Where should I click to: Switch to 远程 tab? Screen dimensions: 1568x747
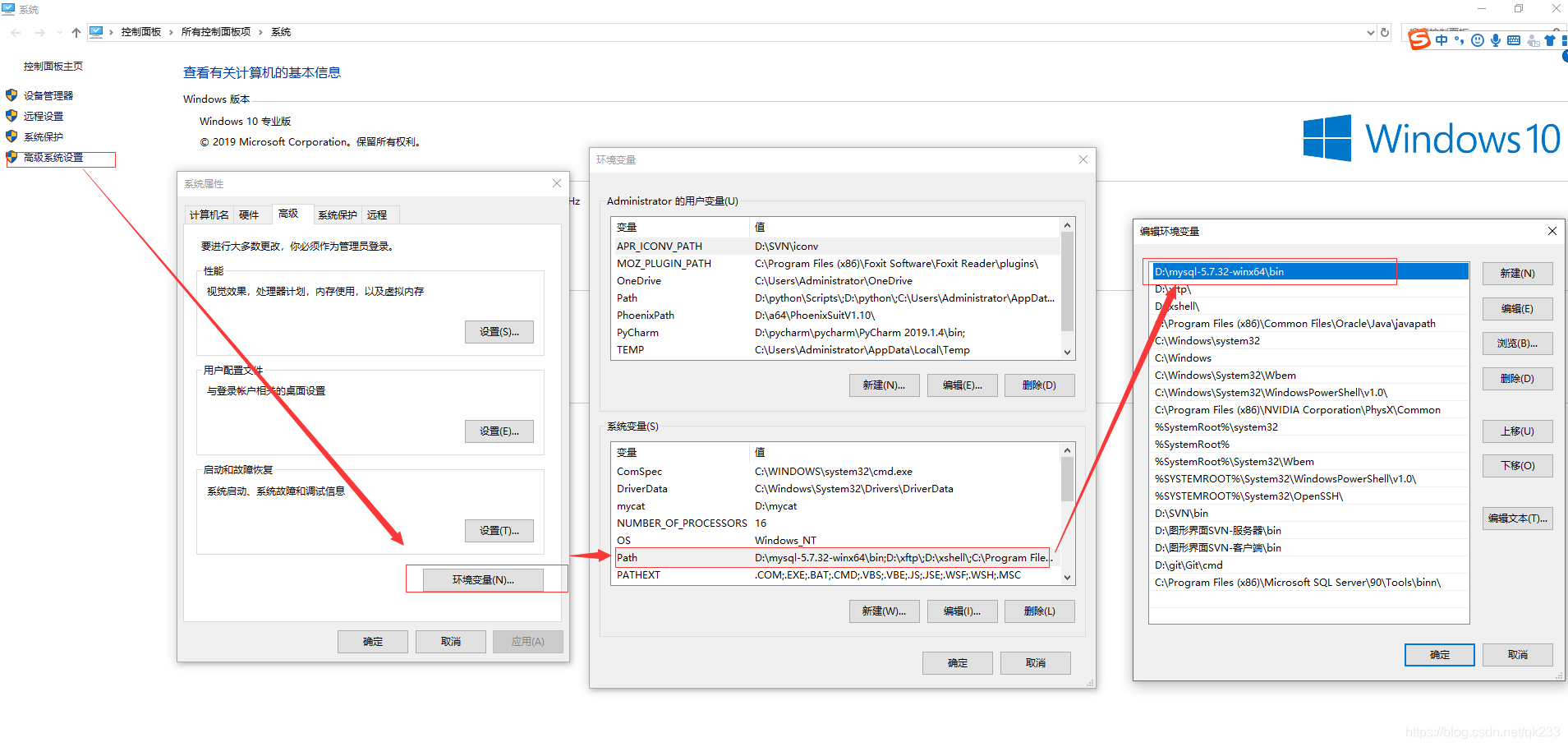(377, 214)
